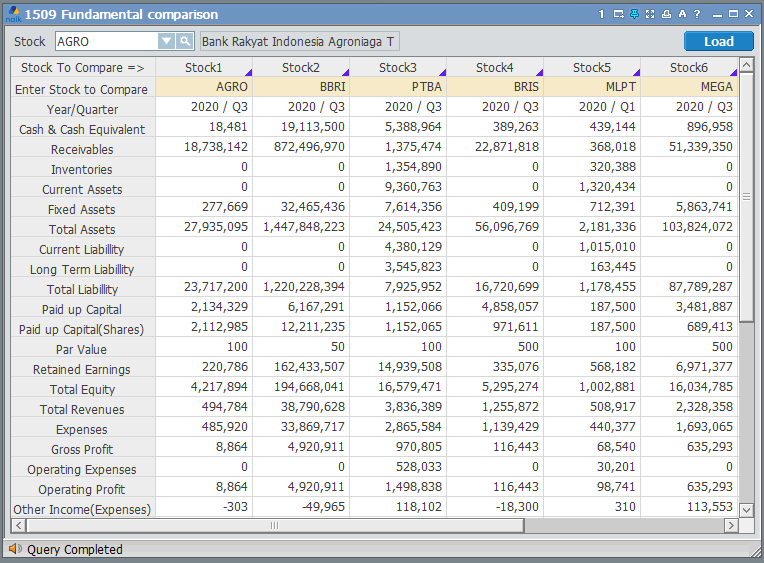764x563 pixels.
Task: Click the stock search magnifier icon
Action: coord(185,41)
